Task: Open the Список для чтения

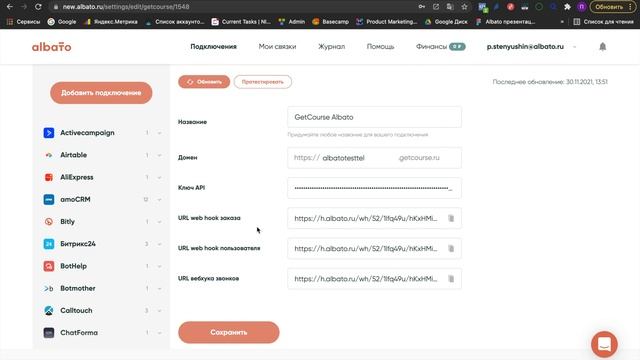Action: [603, 22]
